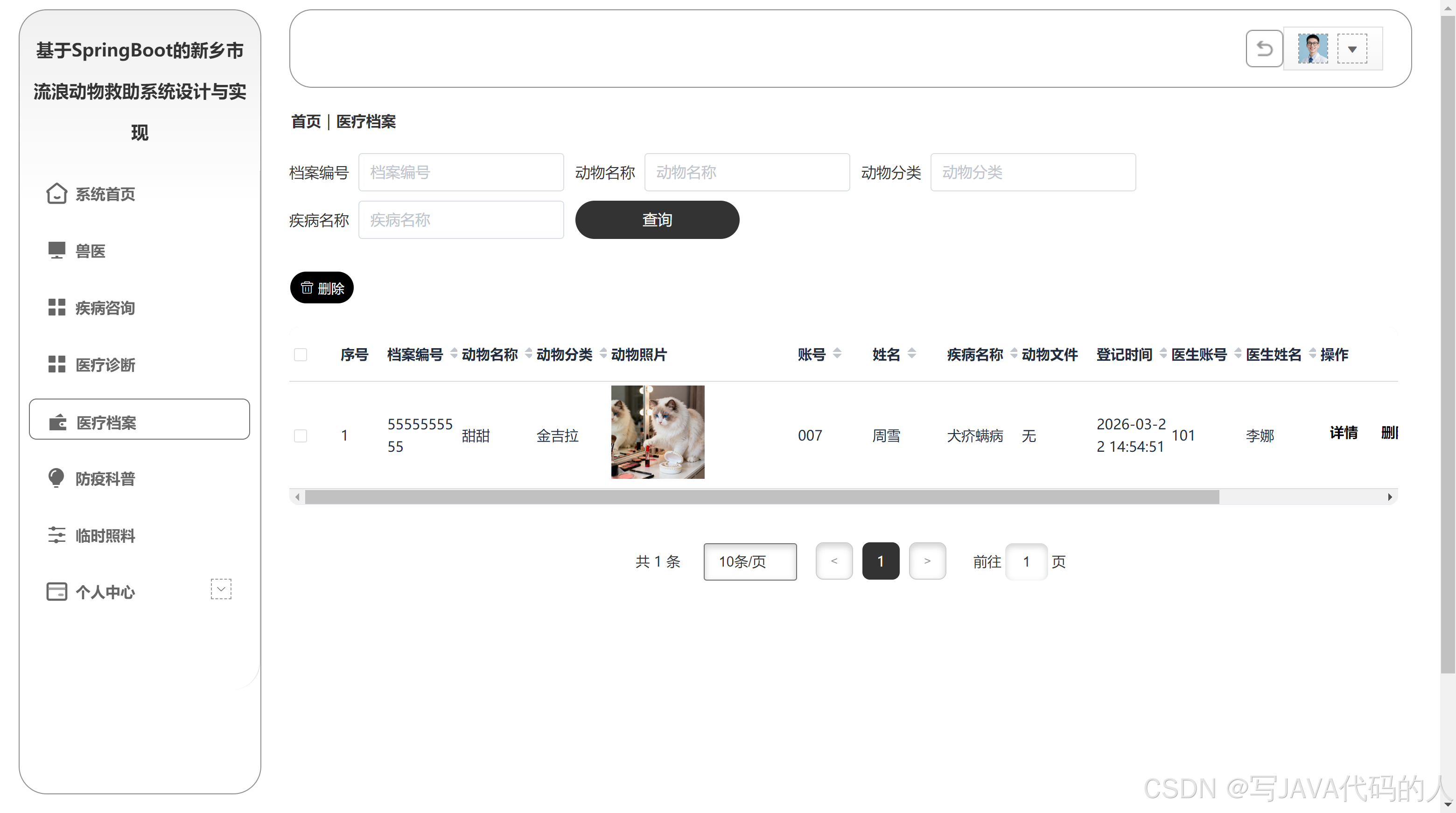The width and height of the screenshot is (1456, 813).
Task: Open the user dropdown arrow in header
Action: click(1352, 49)
